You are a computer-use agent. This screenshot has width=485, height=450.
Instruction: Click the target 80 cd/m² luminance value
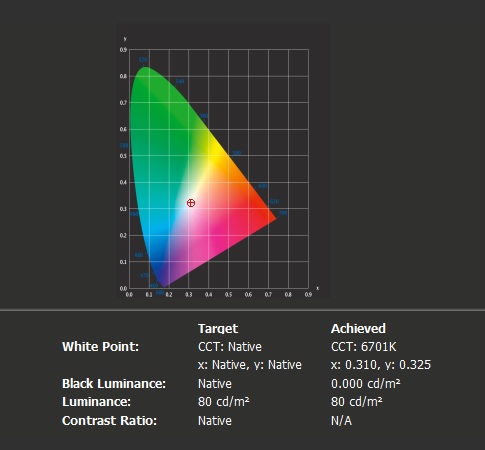[x=224, y=402]
